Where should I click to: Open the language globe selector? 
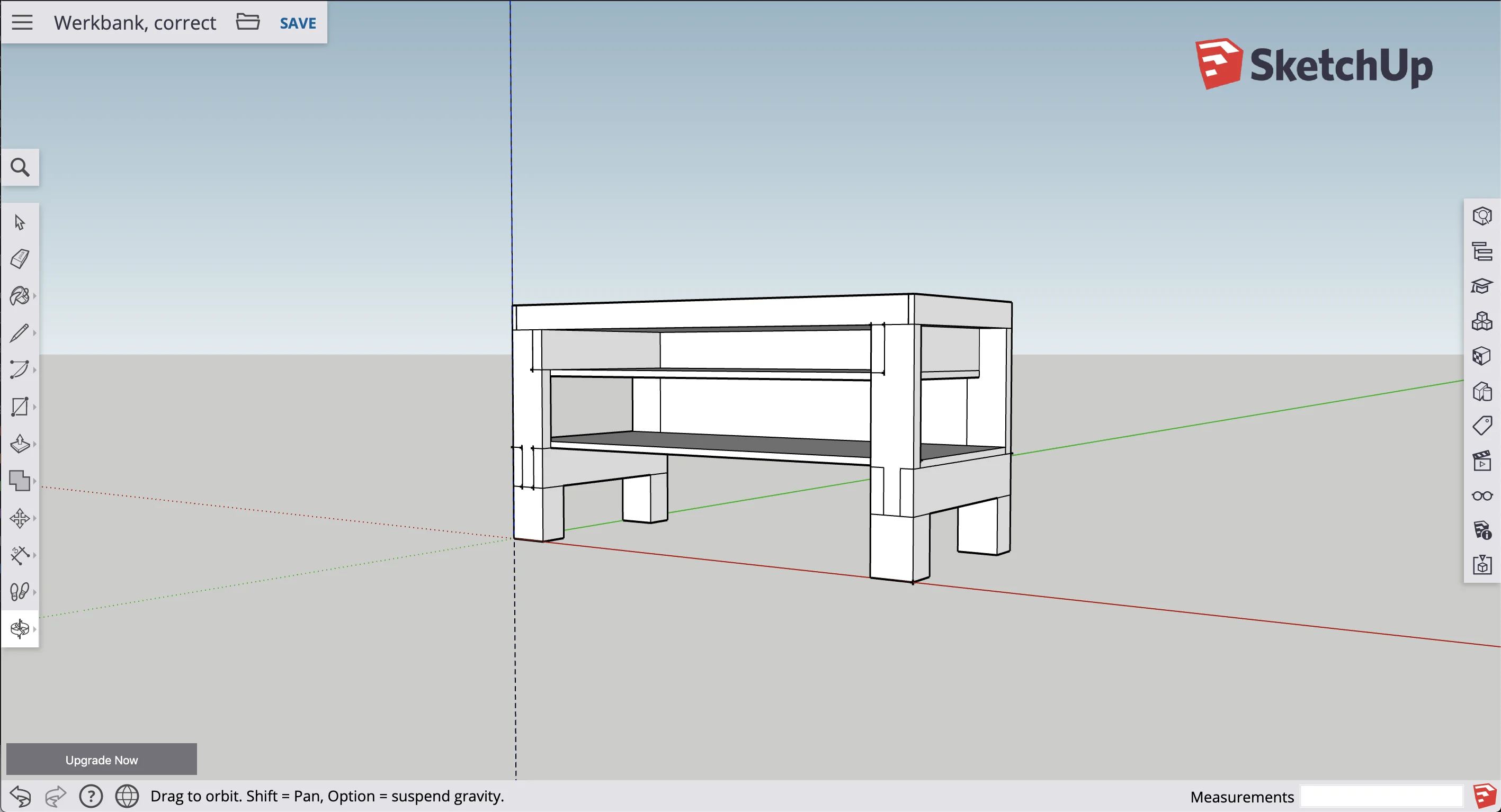click(x=127, y=796)
